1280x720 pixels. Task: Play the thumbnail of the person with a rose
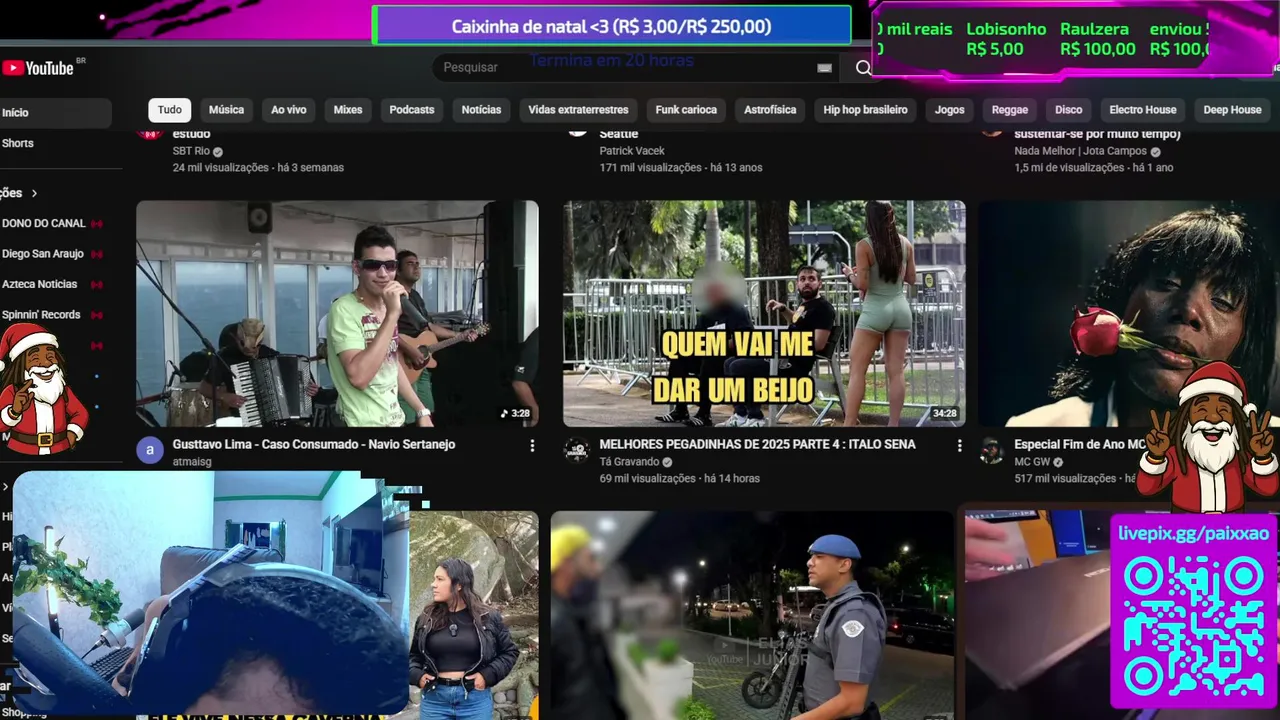point(1129,314)
